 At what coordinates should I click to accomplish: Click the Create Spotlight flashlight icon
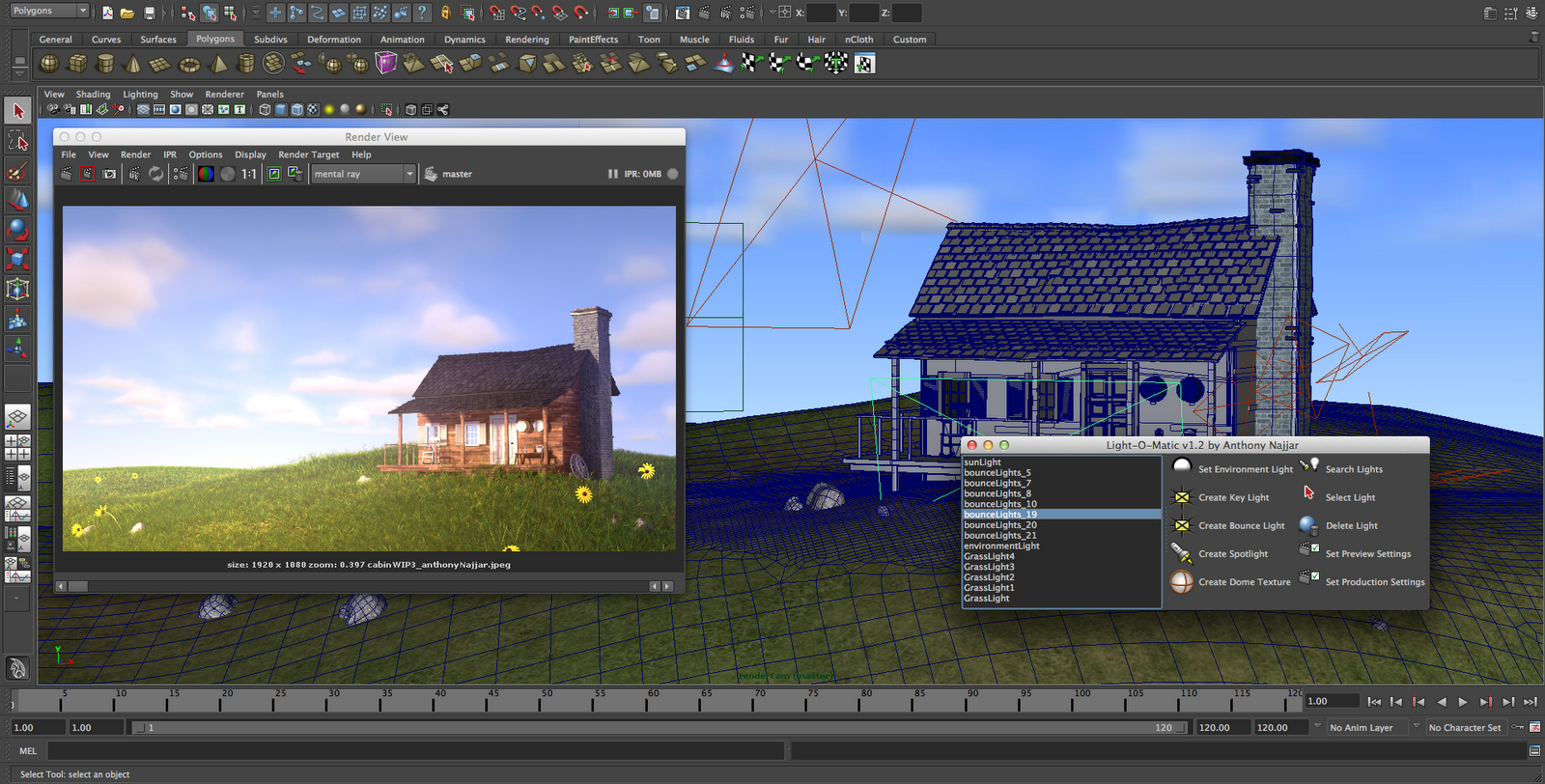1182,553
